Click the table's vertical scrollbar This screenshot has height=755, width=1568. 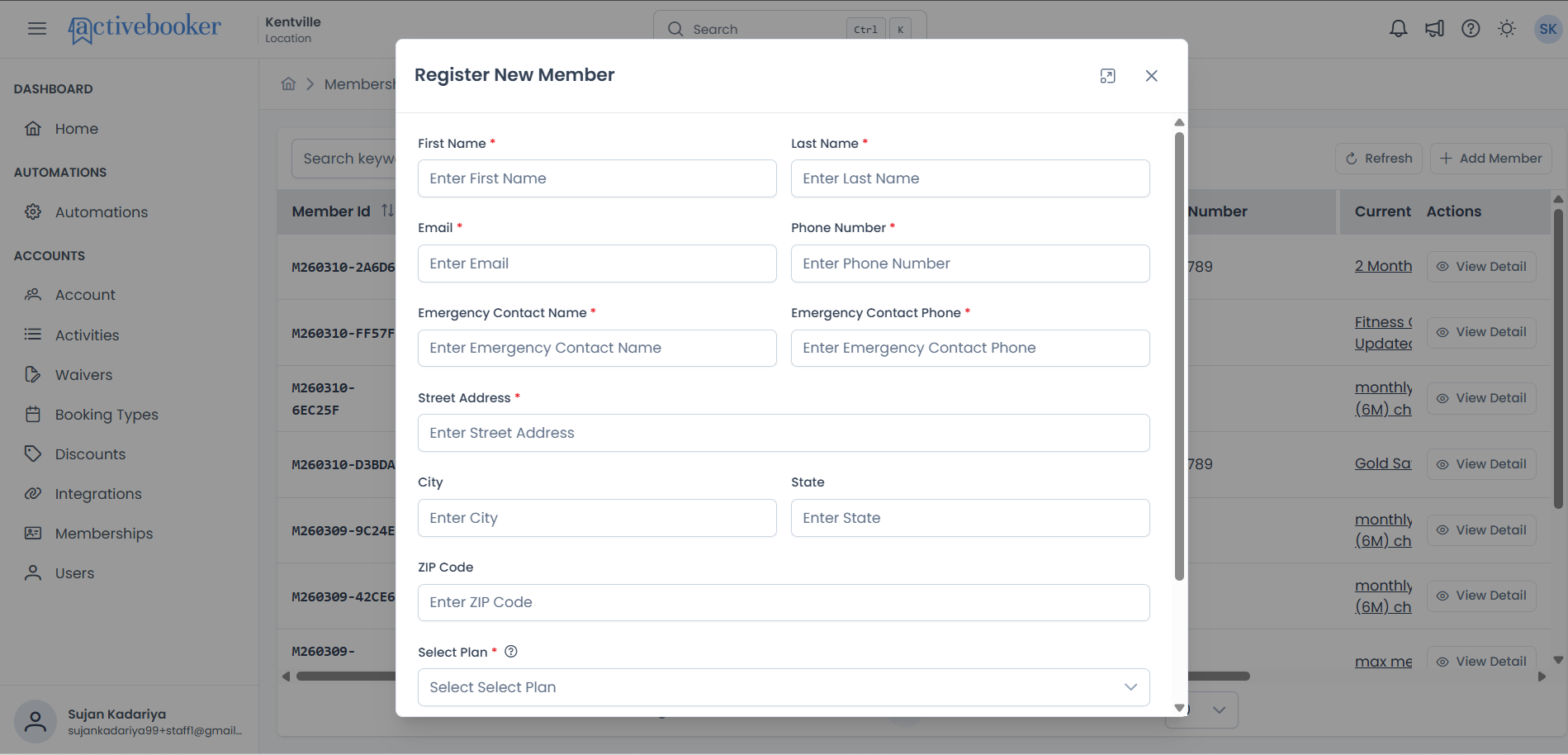coord(1558,359)
